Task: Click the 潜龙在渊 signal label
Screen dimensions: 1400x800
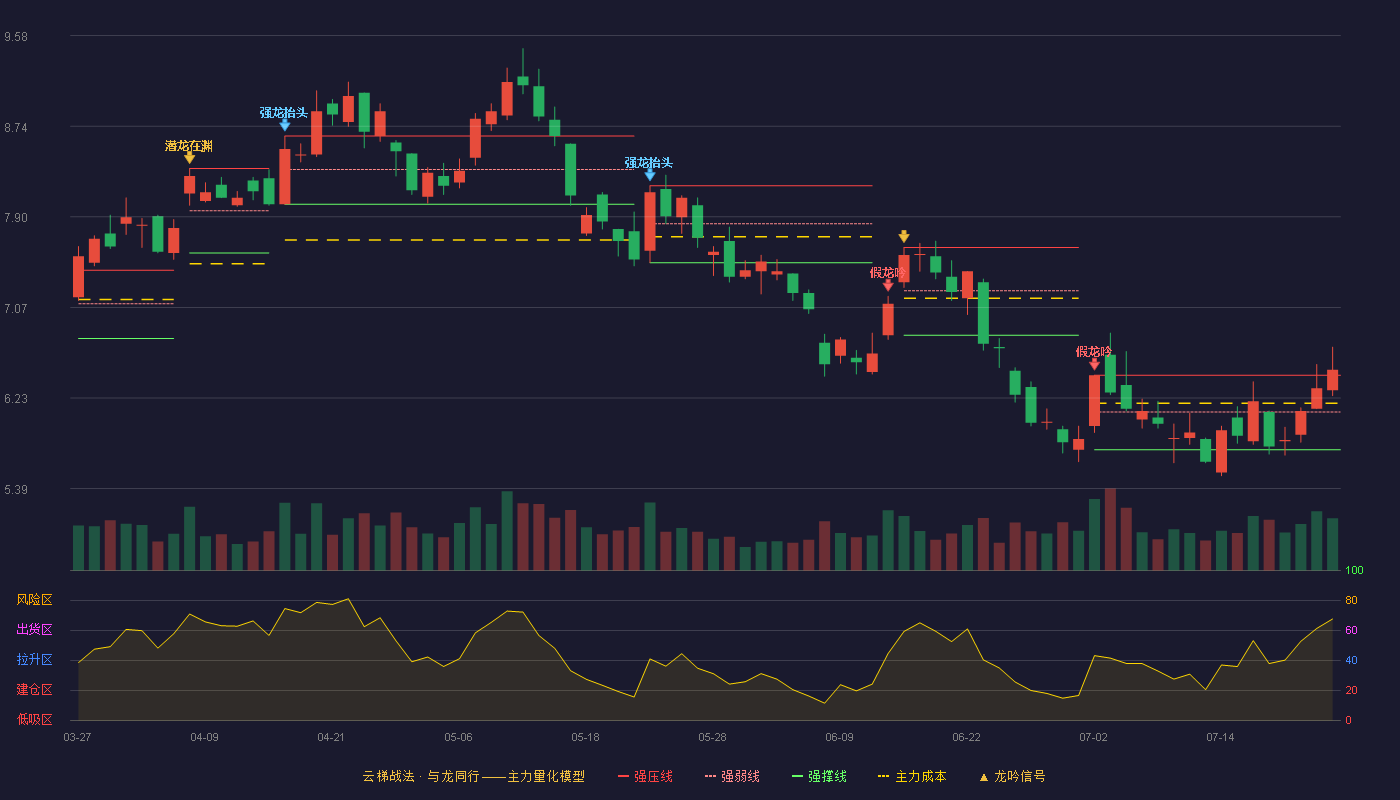Action: click(x=189, y=146)
